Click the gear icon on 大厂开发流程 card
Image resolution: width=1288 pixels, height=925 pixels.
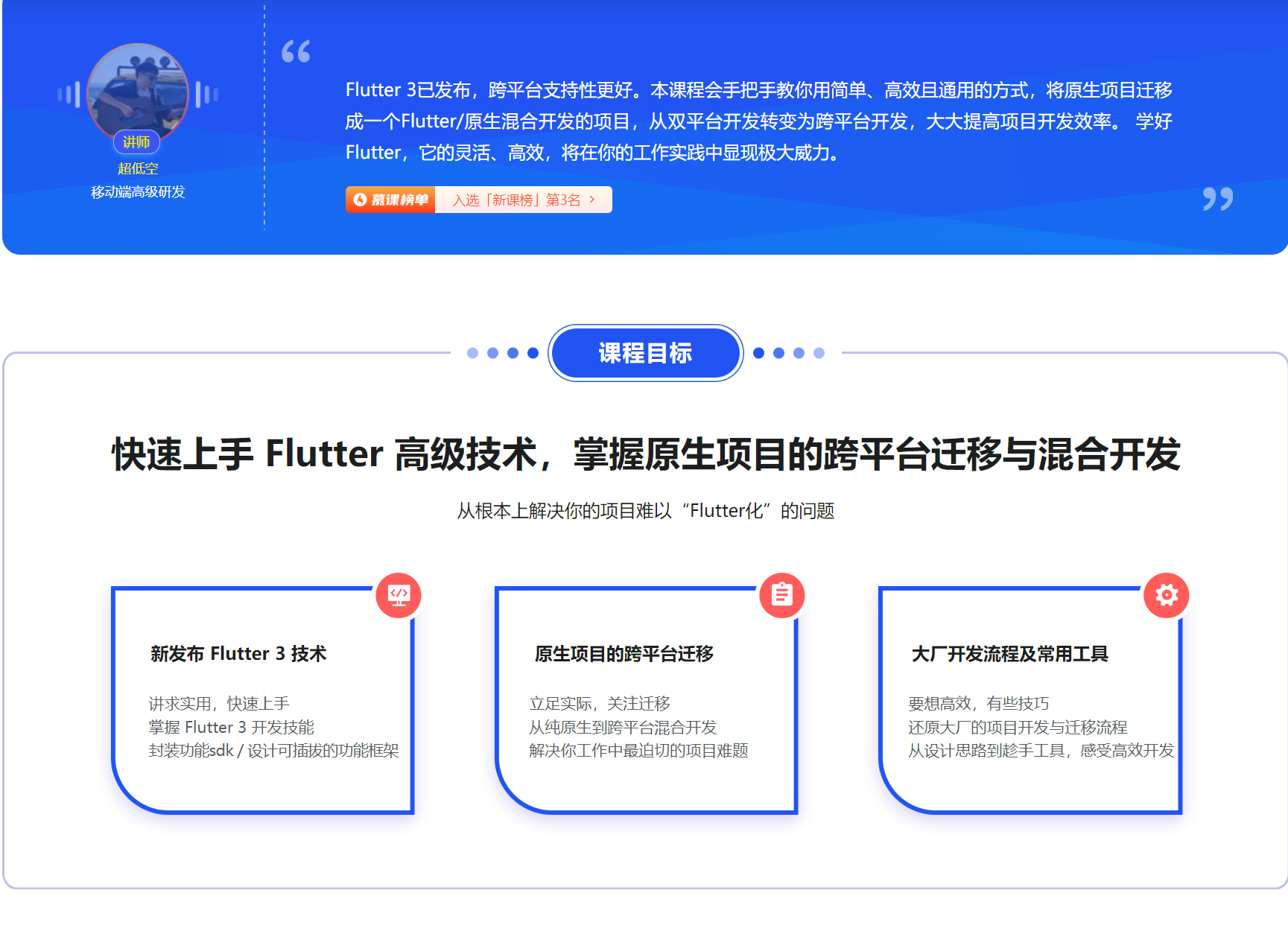[x=1167, y=595]
